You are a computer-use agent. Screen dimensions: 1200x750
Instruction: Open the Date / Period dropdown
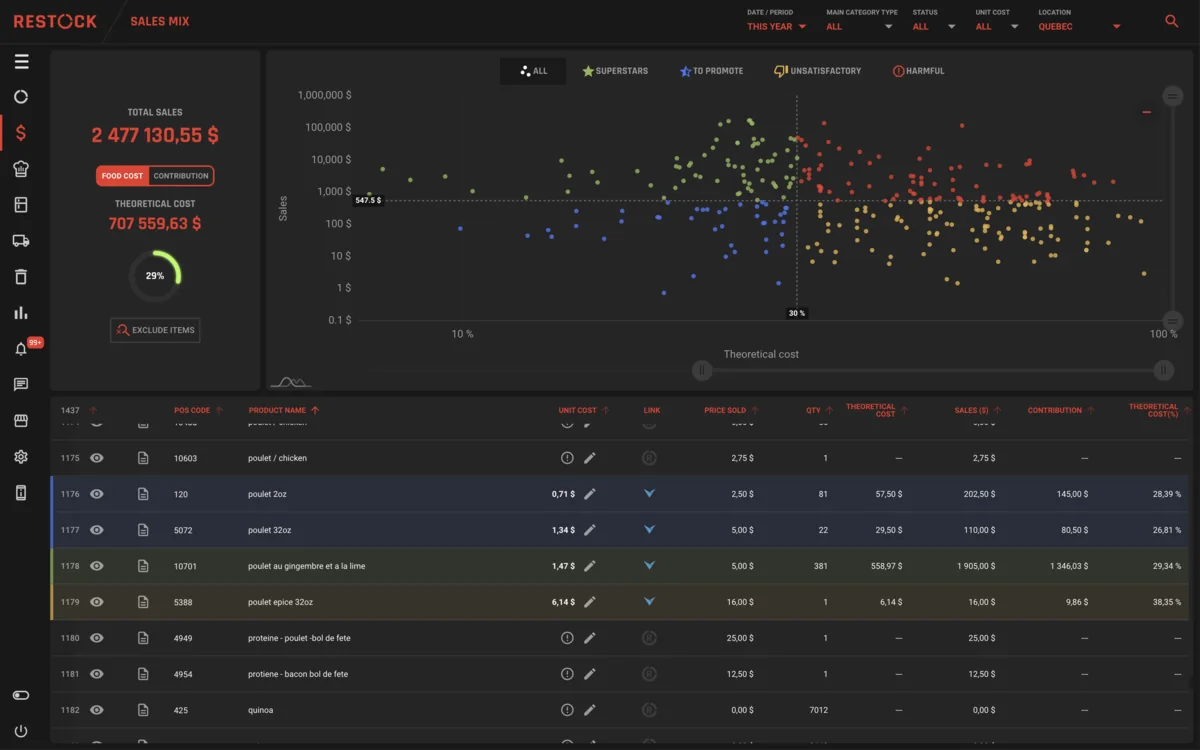tap(777, 27)
